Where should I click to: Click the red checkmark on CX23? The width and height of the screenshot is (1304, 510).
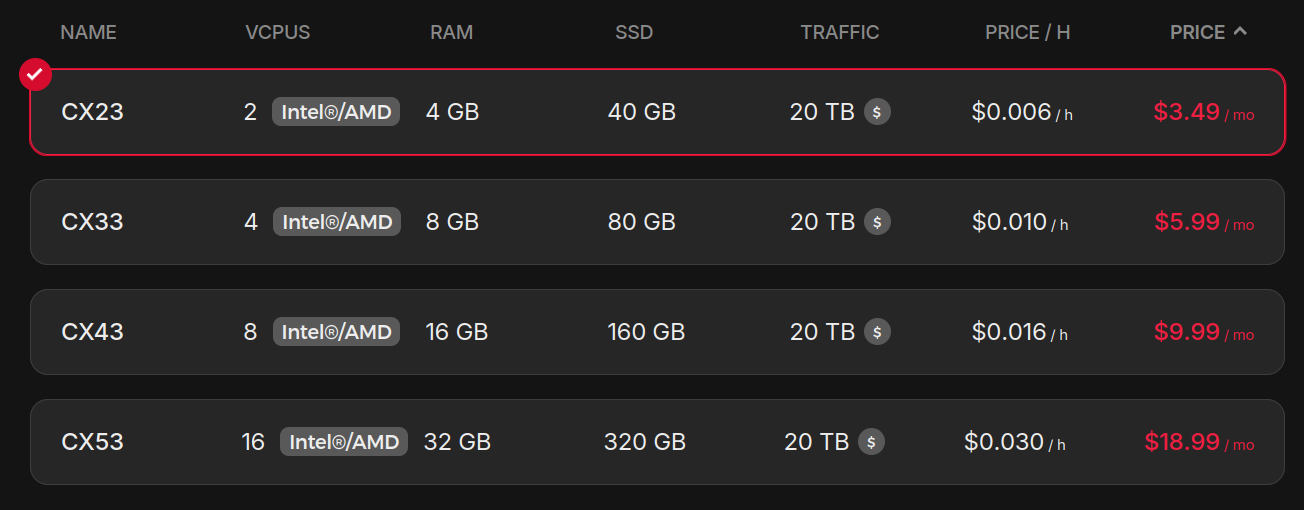pyautogui.click(x=35, y=75)
